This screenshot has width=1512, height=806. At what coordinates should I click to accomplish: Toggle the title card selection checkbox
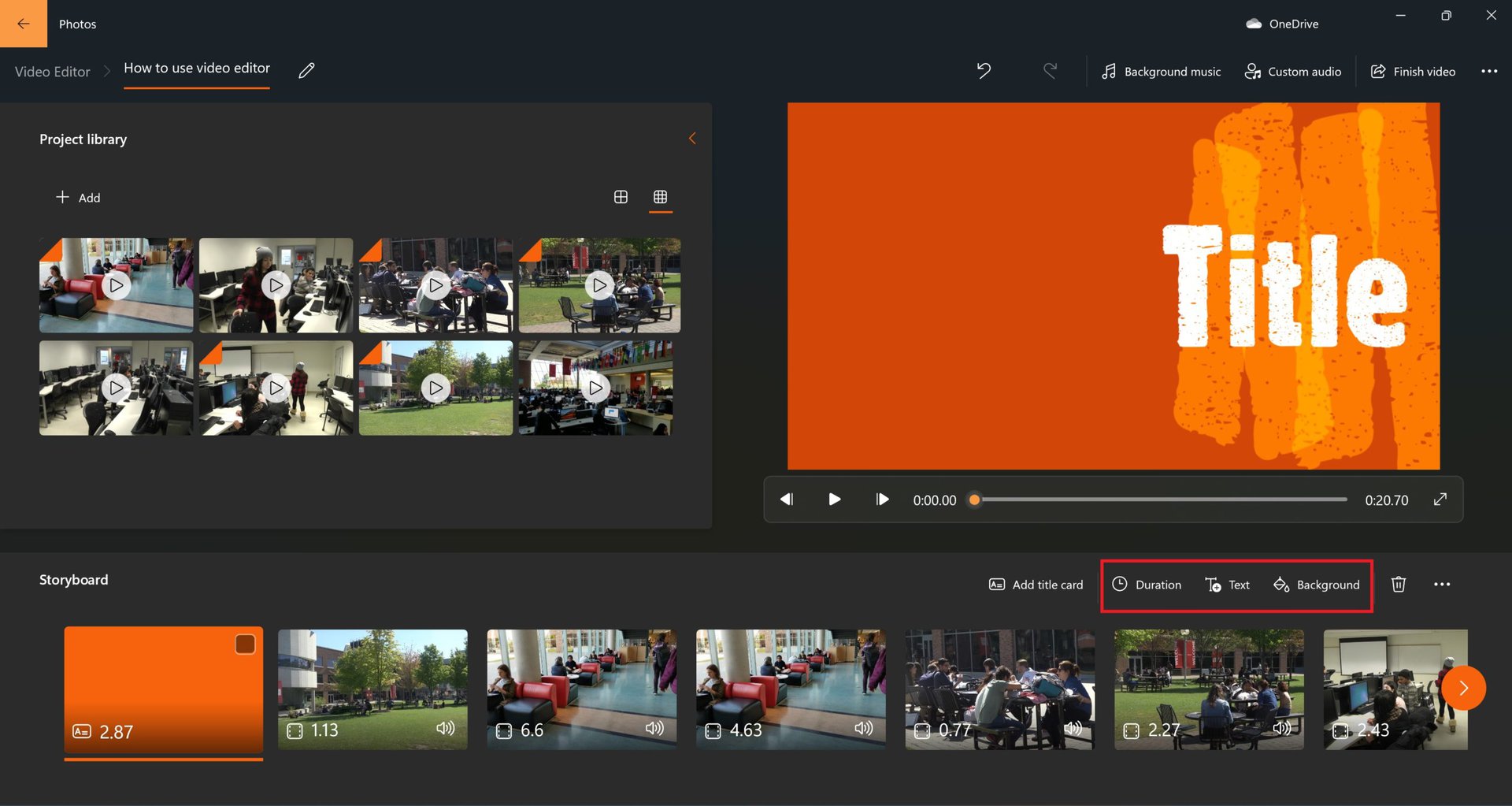coord(245,644)
